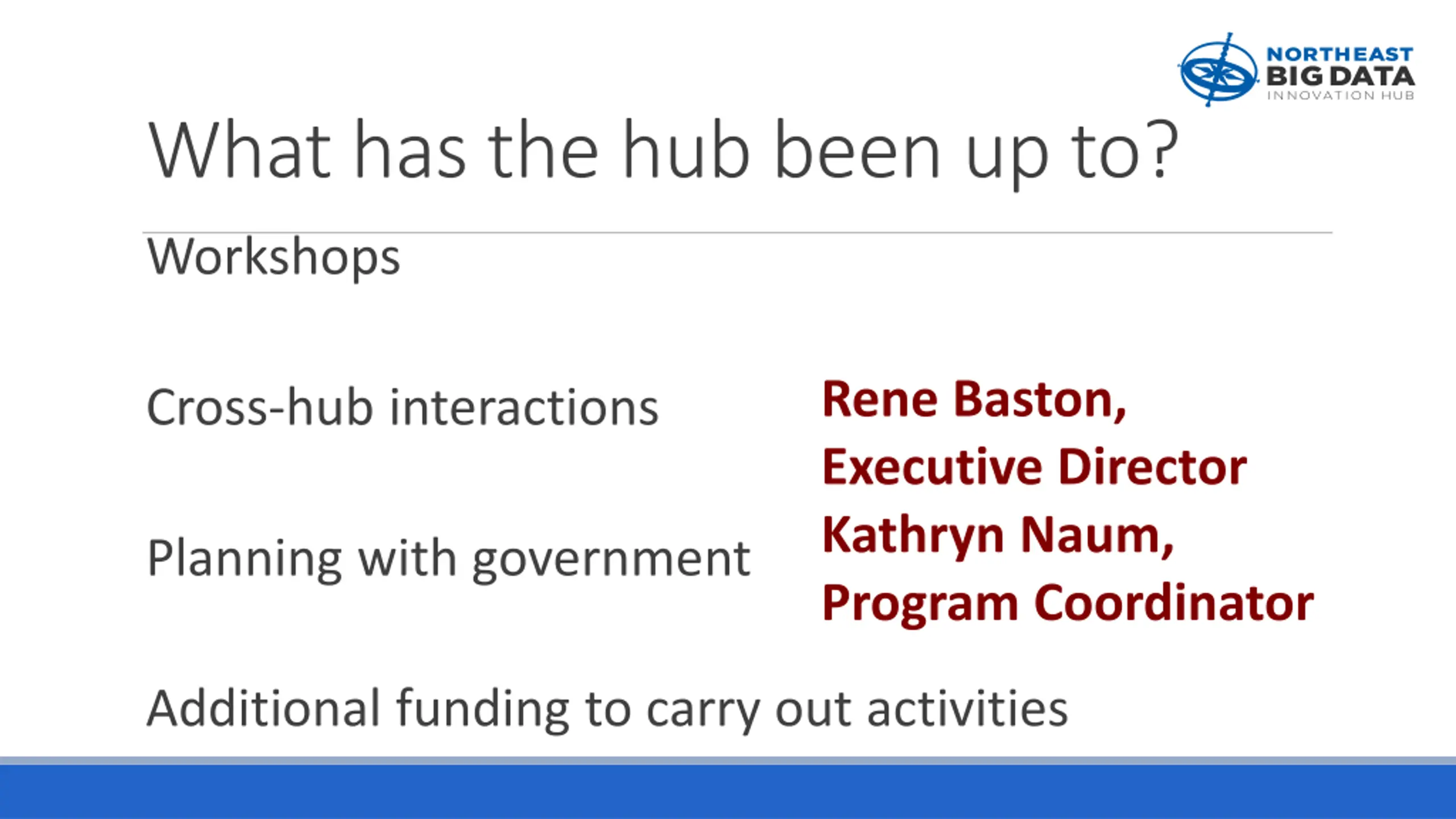The width and height of the screenshot is (1456, 819).
Task: Click the "Workshops" bullet text
Action: (274, 257)
